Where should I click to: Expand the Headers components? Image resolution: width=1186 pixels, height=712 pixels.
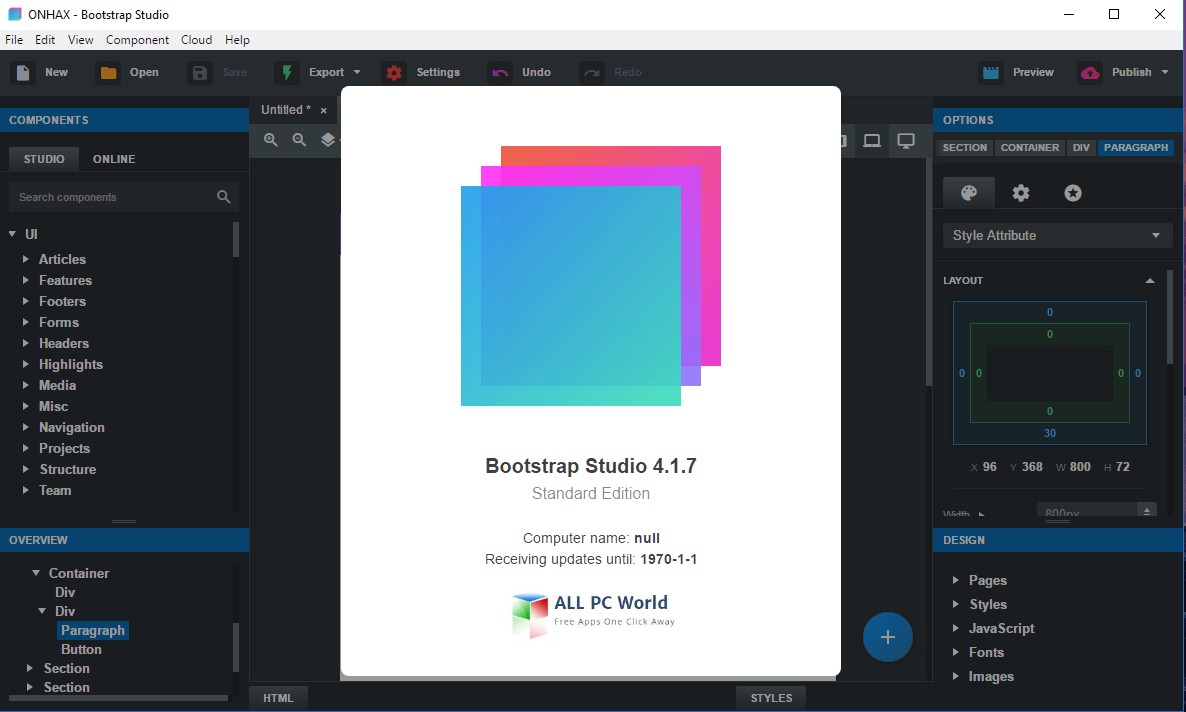click(26, 344)
